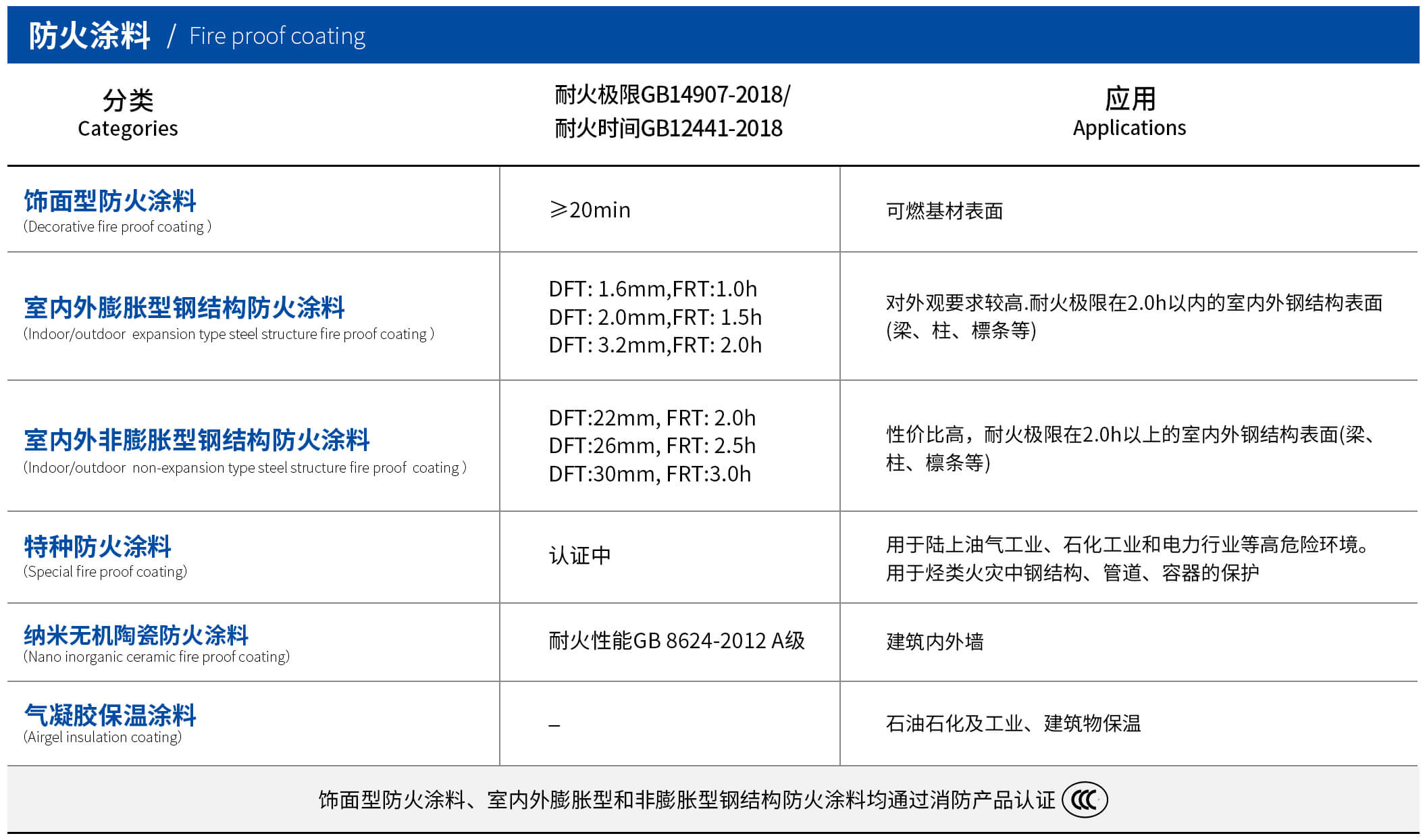The width and height of the screenshot is (1427, 840).
Task: Click the 应用 Applications column header
Action: (1129, 113)
